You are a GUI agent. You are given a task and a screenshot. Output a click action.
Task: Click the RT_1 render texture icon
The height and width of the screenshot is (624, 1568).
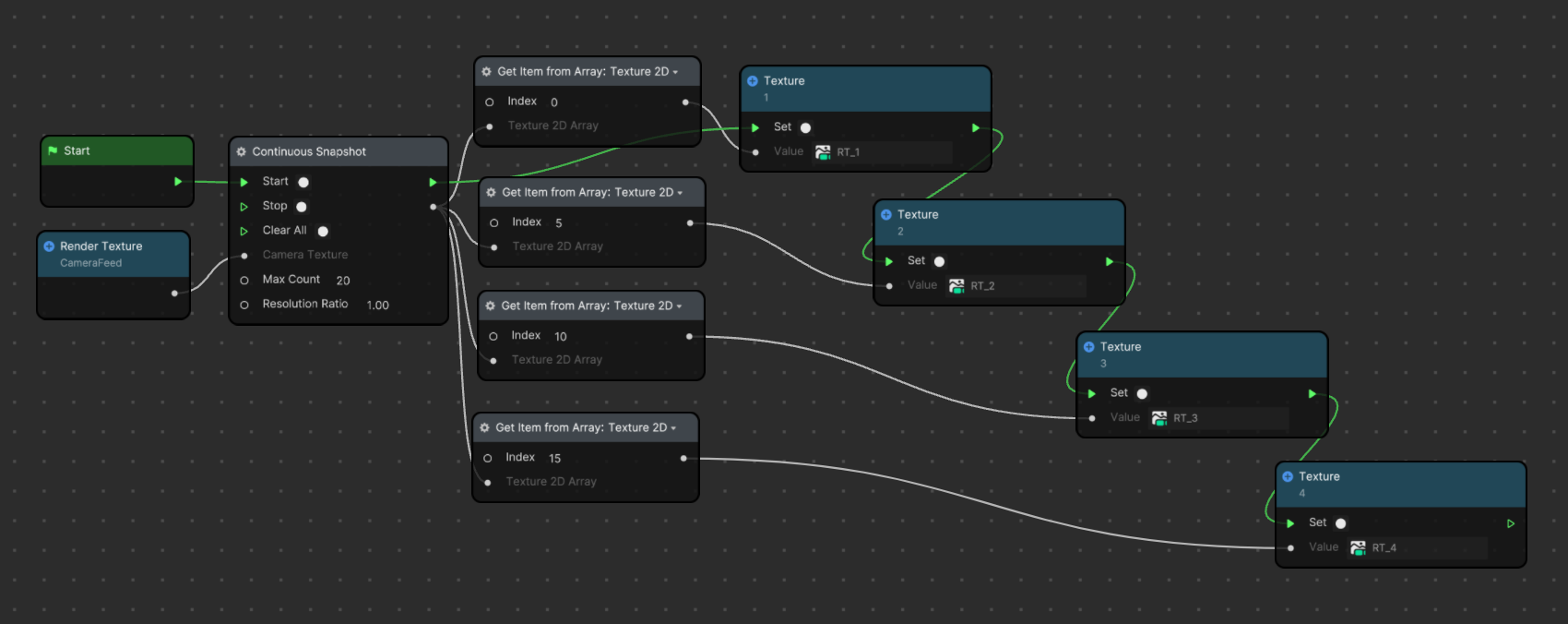point(823,152)
